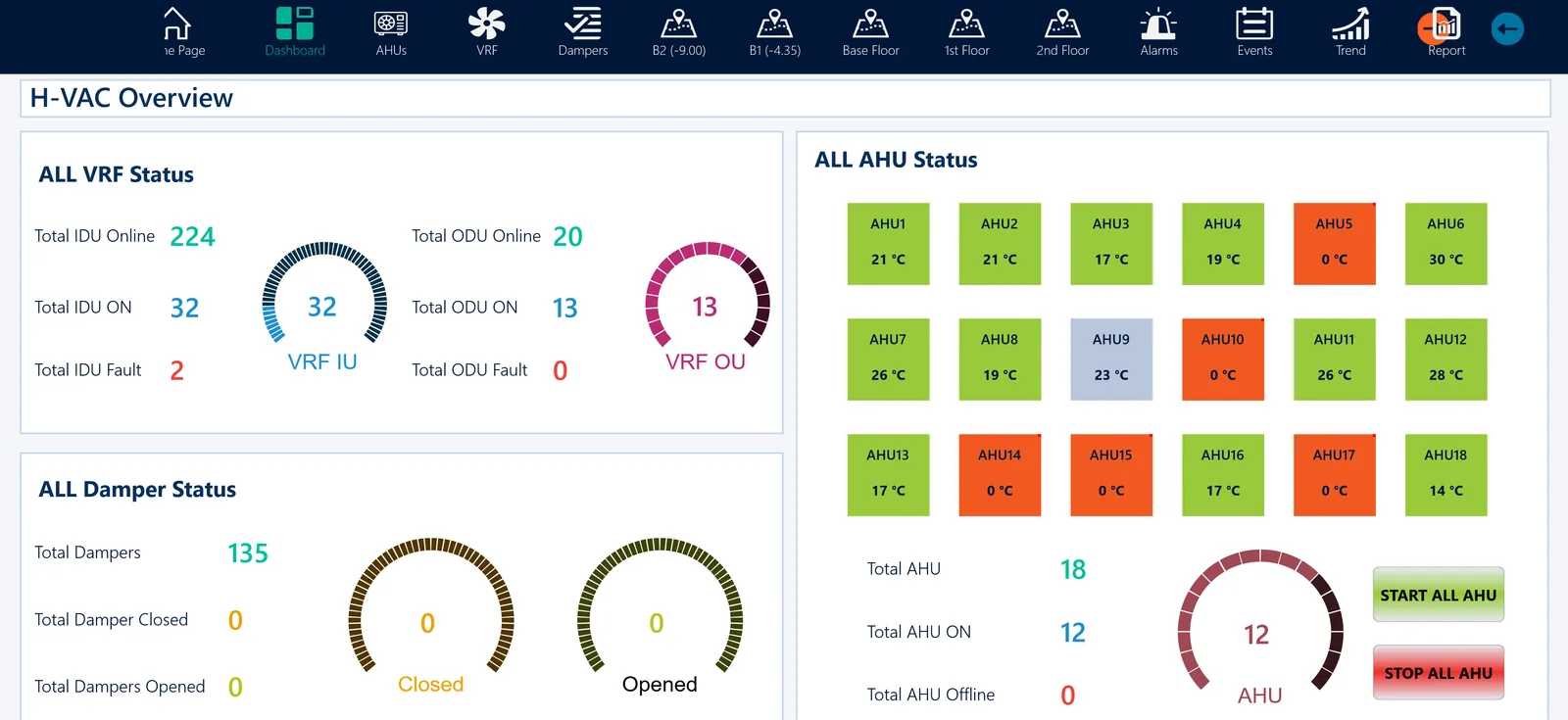Open the AHUs page icon
Screen dimensions: 1568x720
(391, 24)
